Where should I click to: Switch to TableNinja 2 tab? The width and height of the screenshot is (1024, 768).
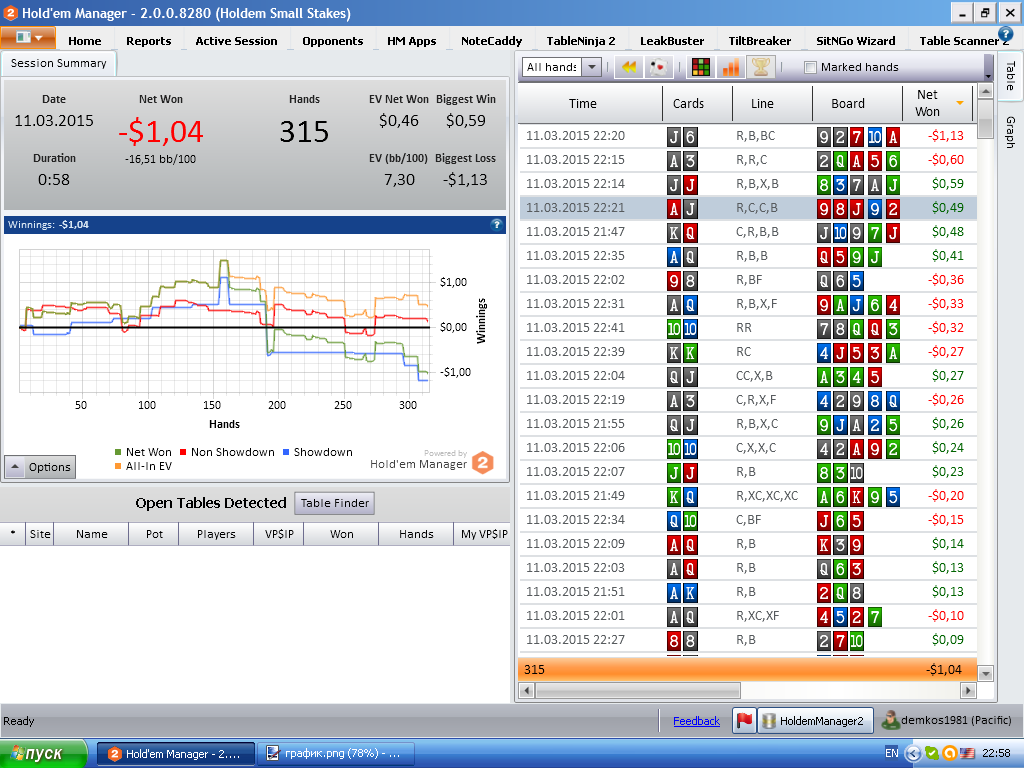(x=581, y=40)
